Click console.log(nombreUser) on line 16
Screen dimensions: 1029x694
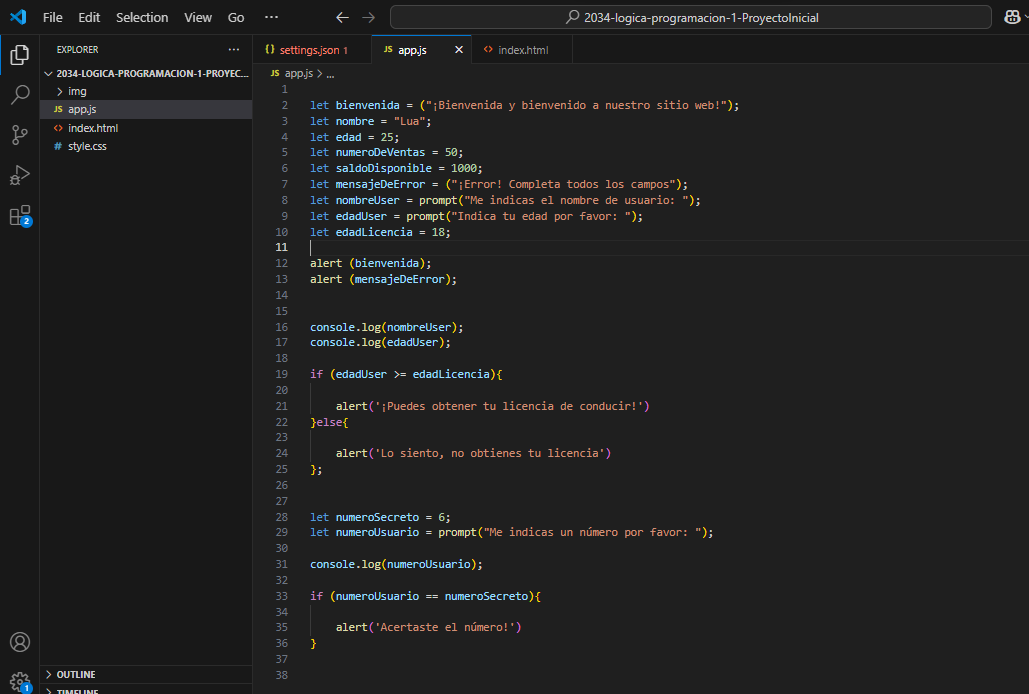click(387, 327)
